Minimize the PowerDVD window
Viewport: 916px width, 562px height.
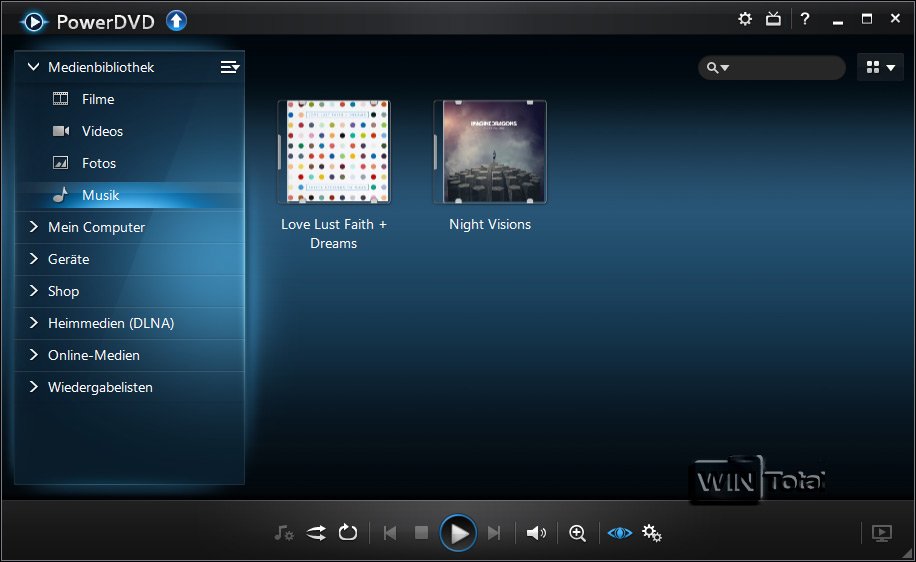[838, 20]
